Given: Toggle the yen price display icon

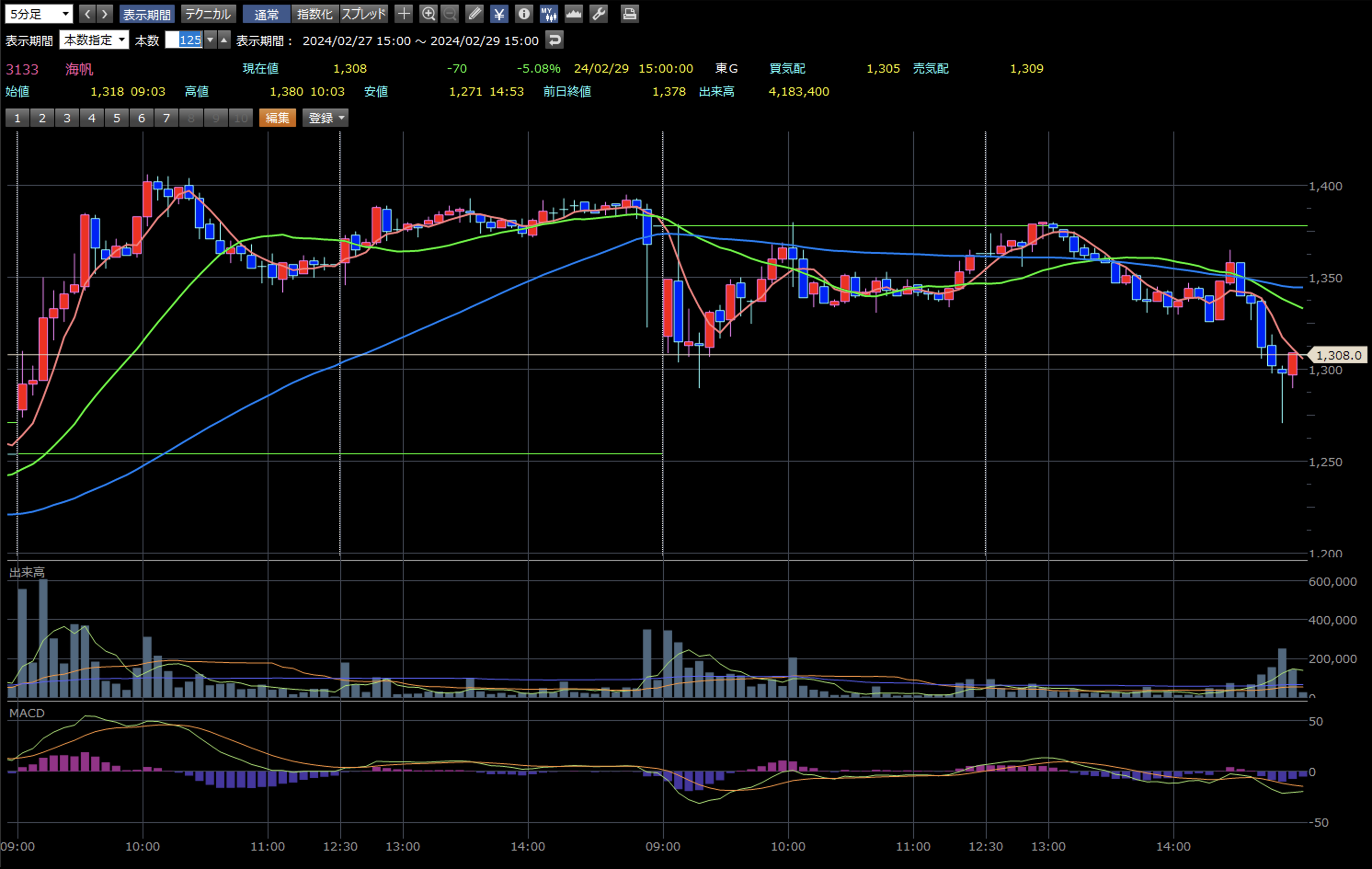Looking at the screenshot, I should [x=499, y=14].
